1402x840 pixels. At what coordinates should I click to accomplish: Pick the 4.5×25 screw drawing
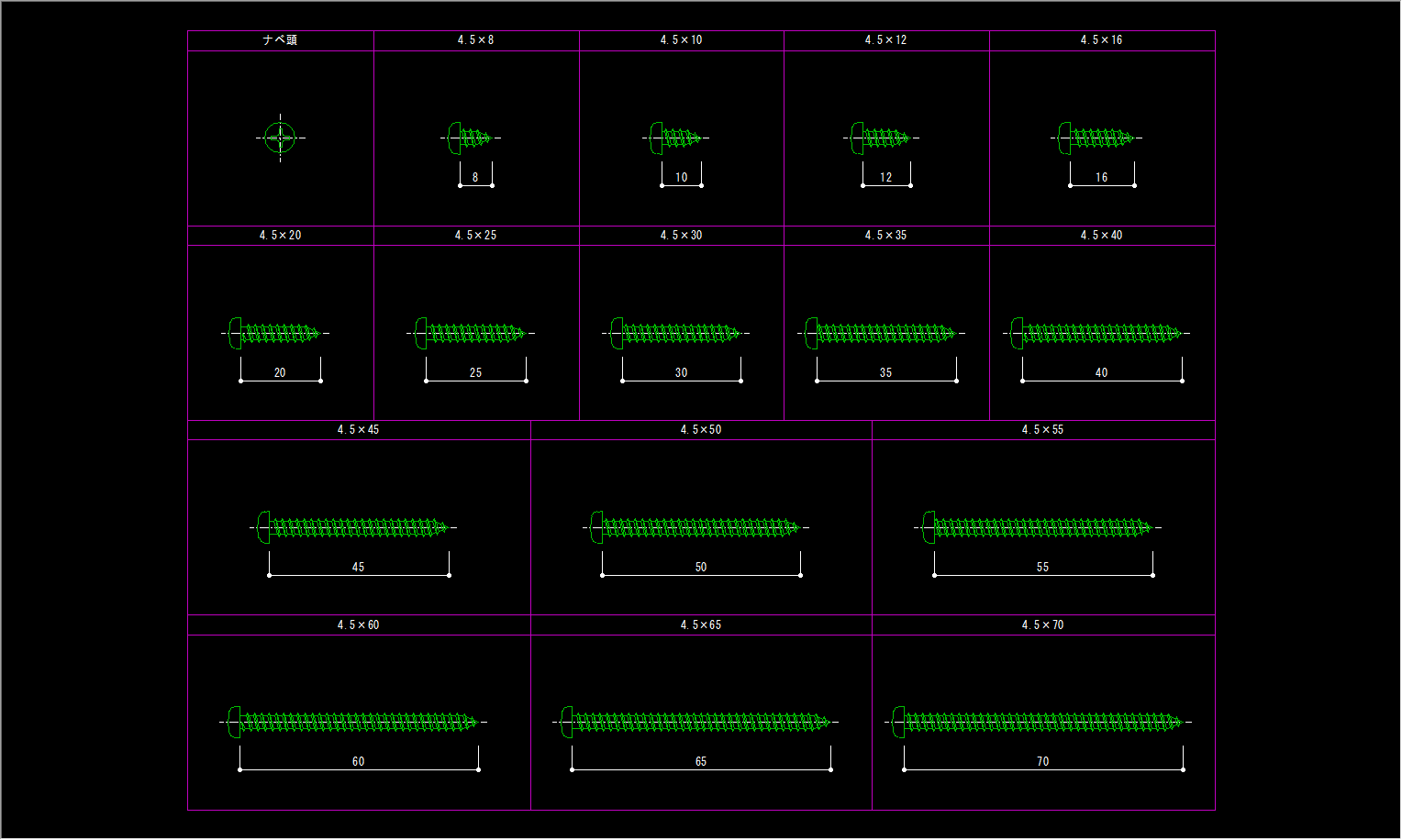pos(471,334)
